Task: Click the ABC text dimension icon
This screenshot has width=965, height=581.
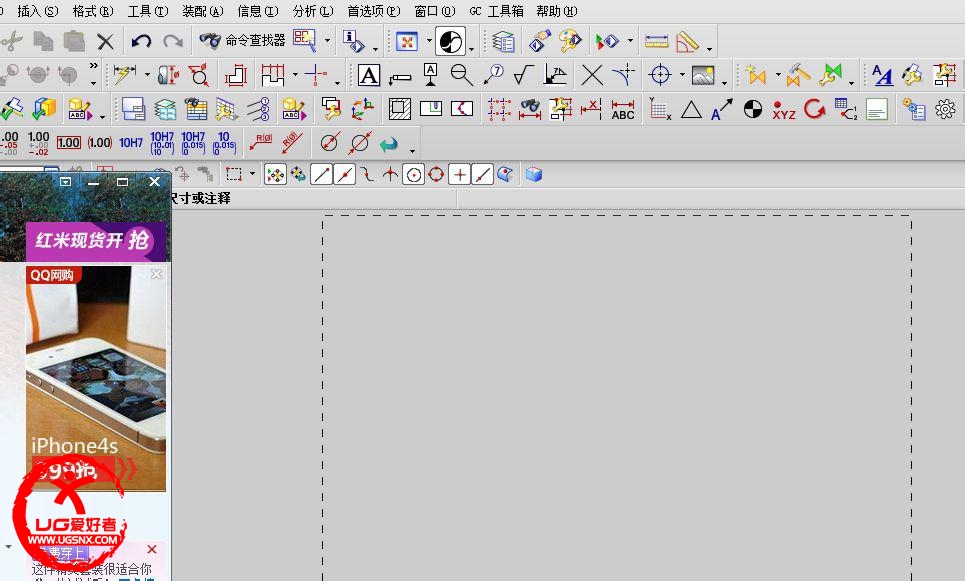Action: pyautogui.click(x=623, y=110)
